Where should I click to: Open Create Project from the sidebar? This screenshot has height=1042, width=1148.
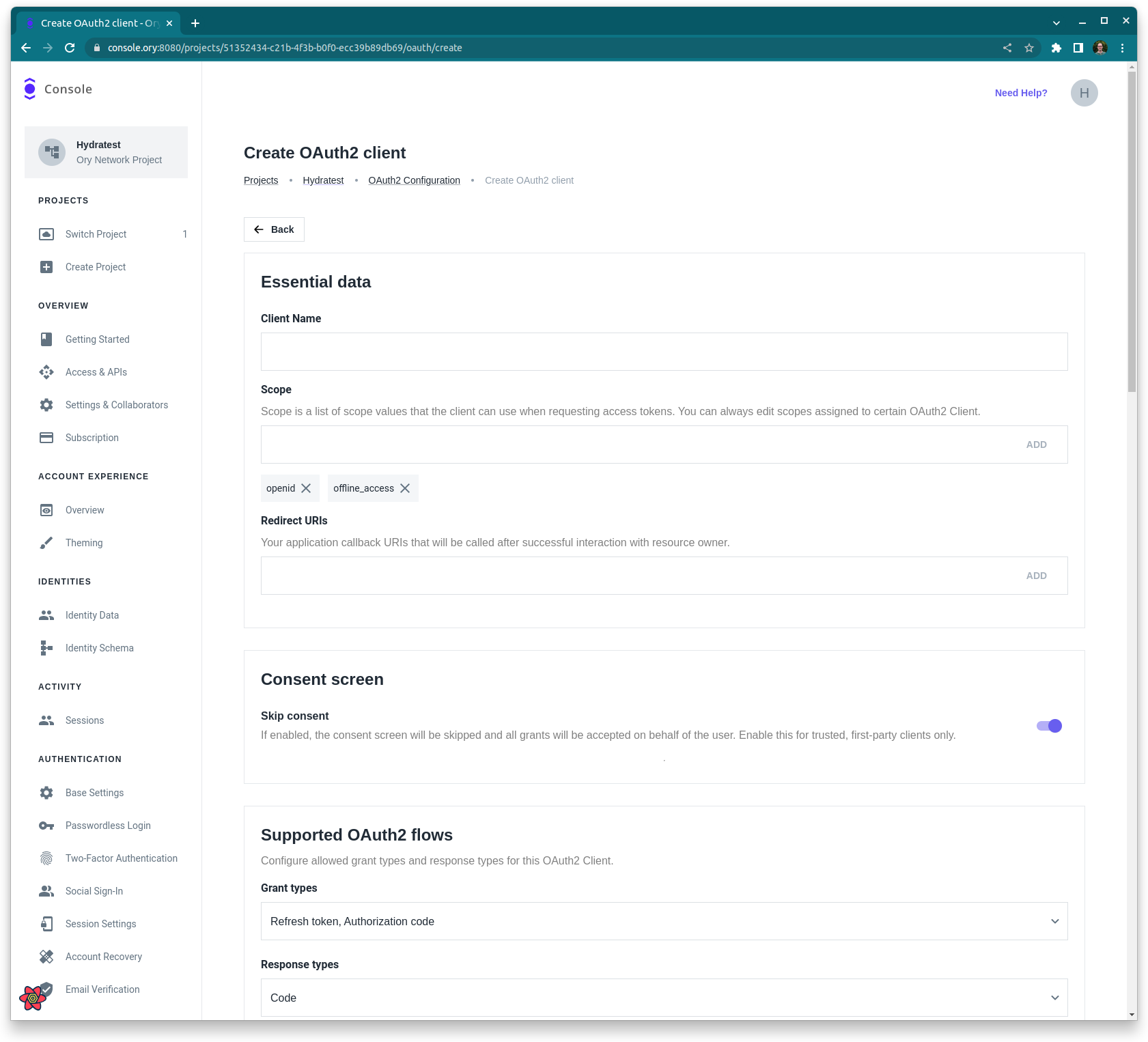95,267
